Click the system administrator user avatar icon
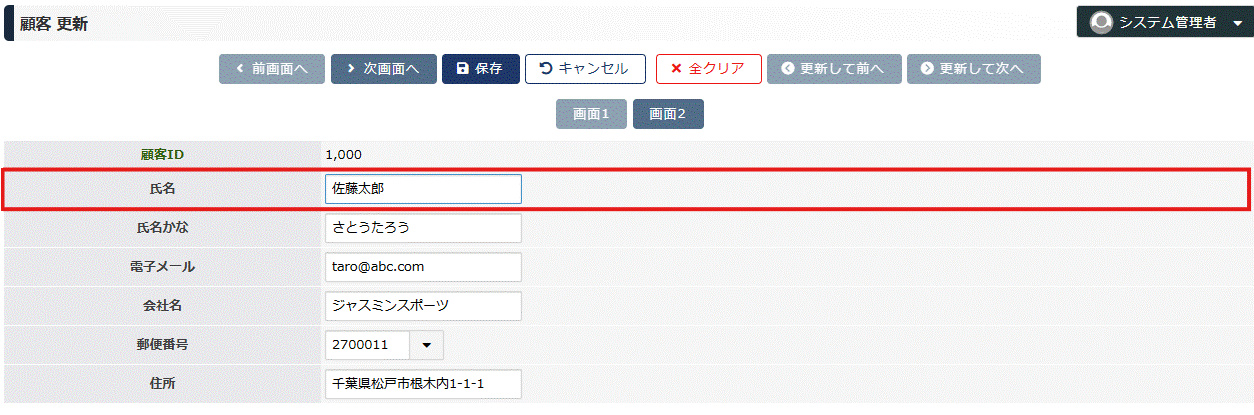 [x=1101, y=22]
